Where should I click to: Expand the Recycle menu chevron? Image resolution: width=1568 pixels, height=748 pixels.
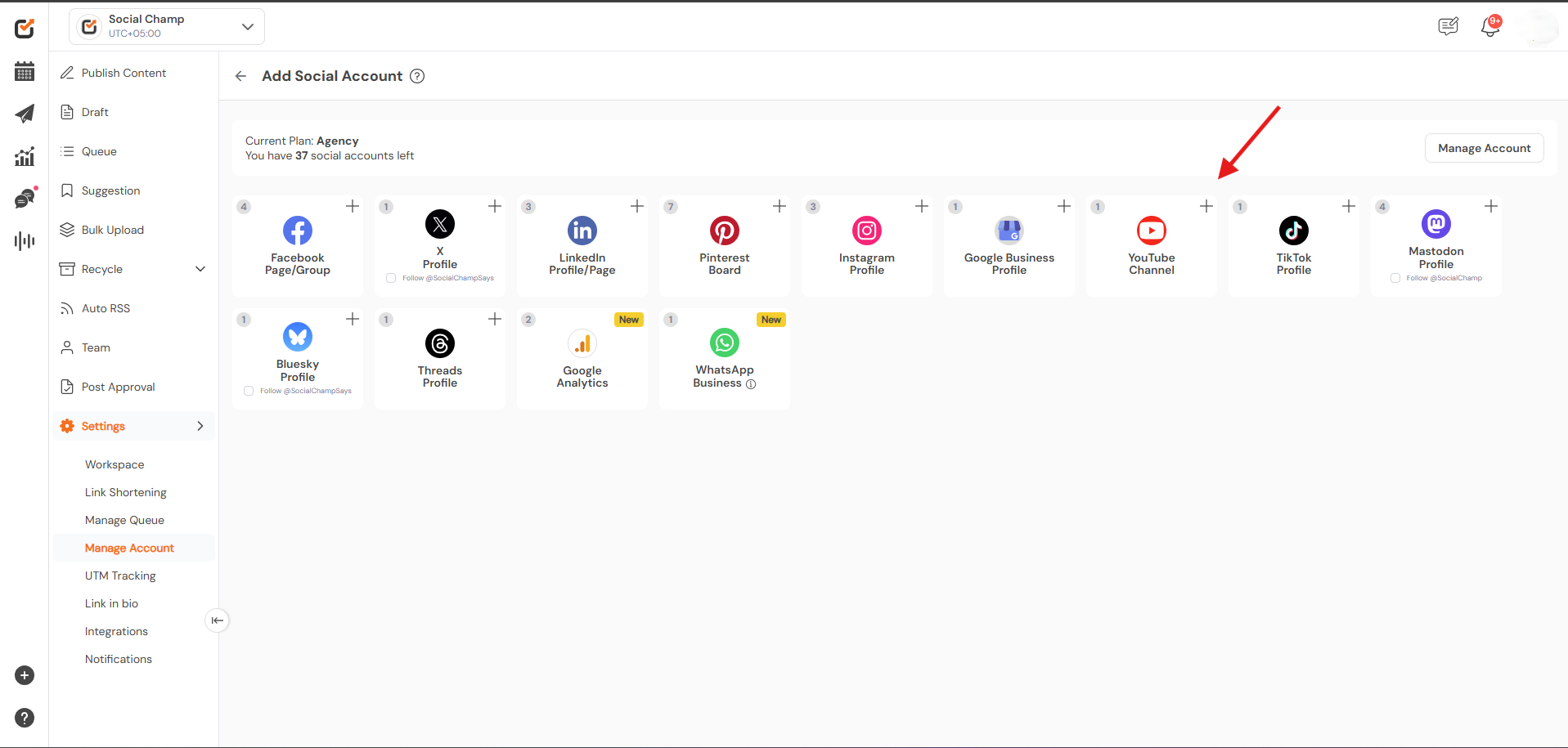click(x=200, y=269)
